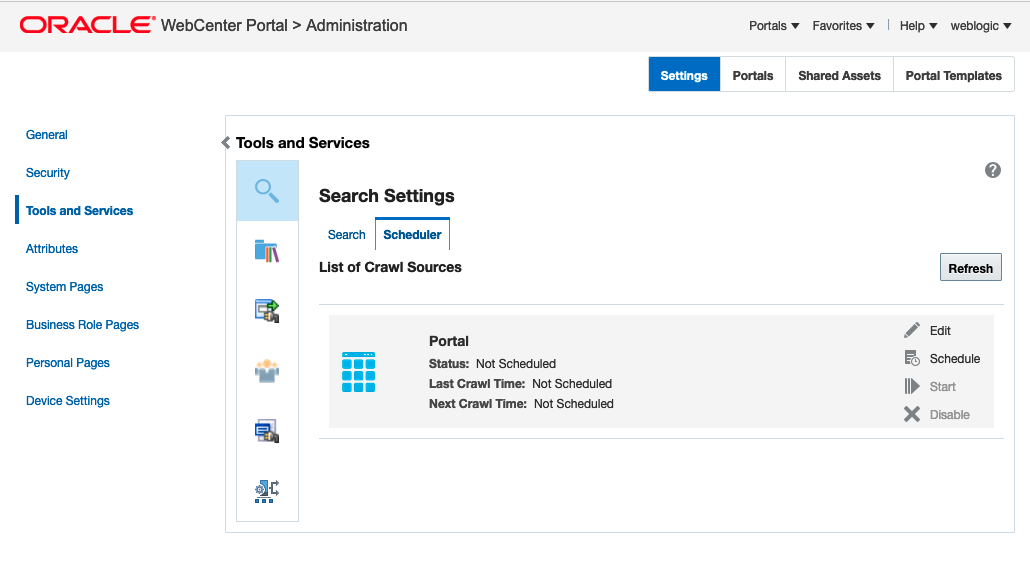The image size is (1030, 586).
Task: Click 'WebCenter Portal > Administration' breadcrumb text
Action: pyautogui.click(x=284, y=26)
